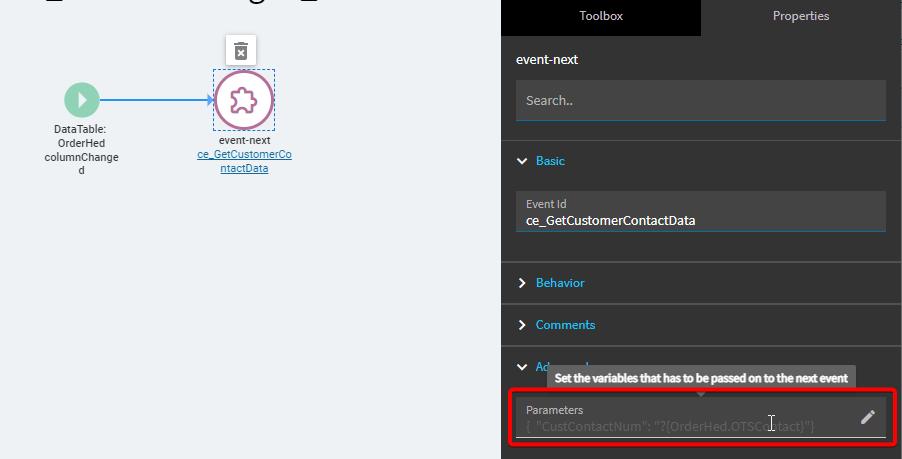The width and height of the screenshot is (902, 459).
Task: Expand the Behavior section chevron
Action: [521, 283]
